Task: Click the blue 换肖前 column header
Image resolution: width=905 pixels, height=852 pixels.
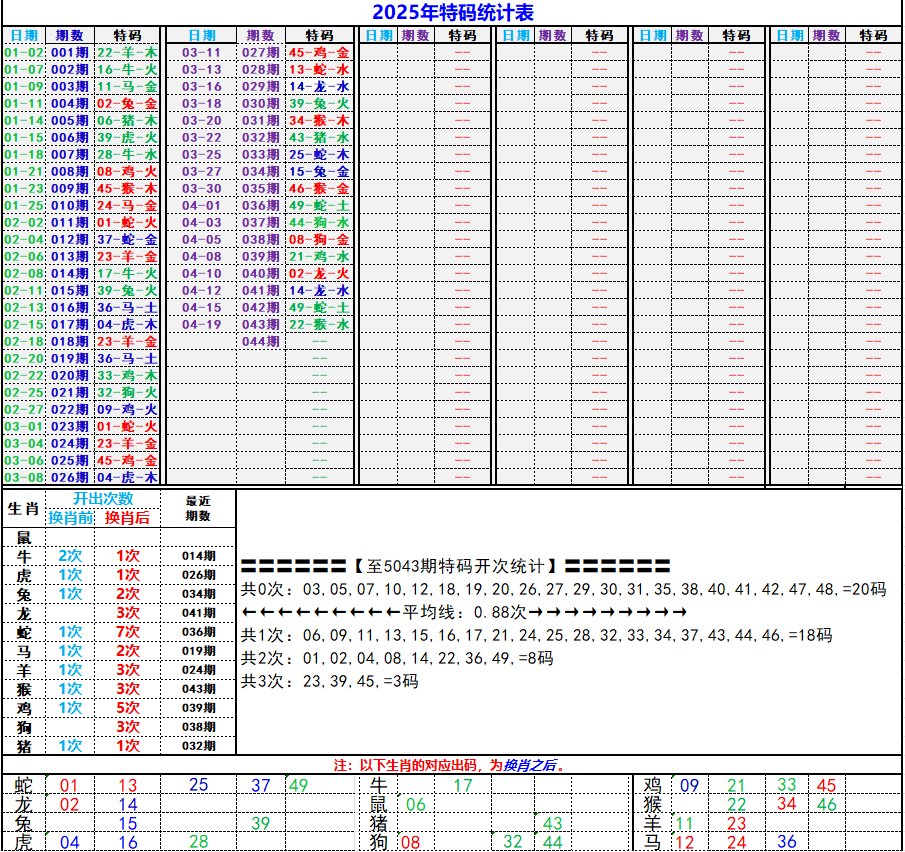Action: (x=70, y=517)
